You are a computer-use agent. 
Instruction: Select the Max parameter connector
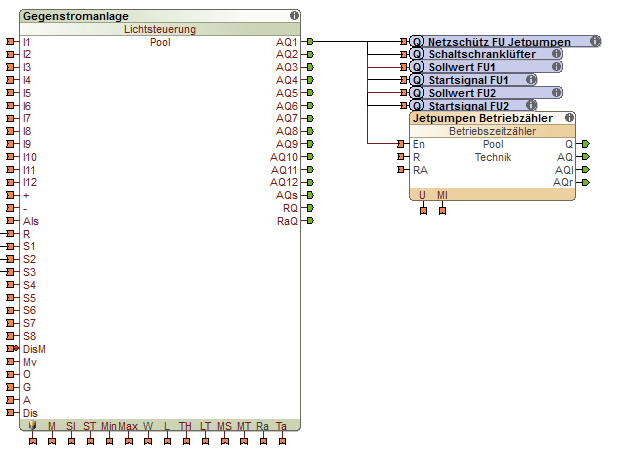tap(128, 440)
